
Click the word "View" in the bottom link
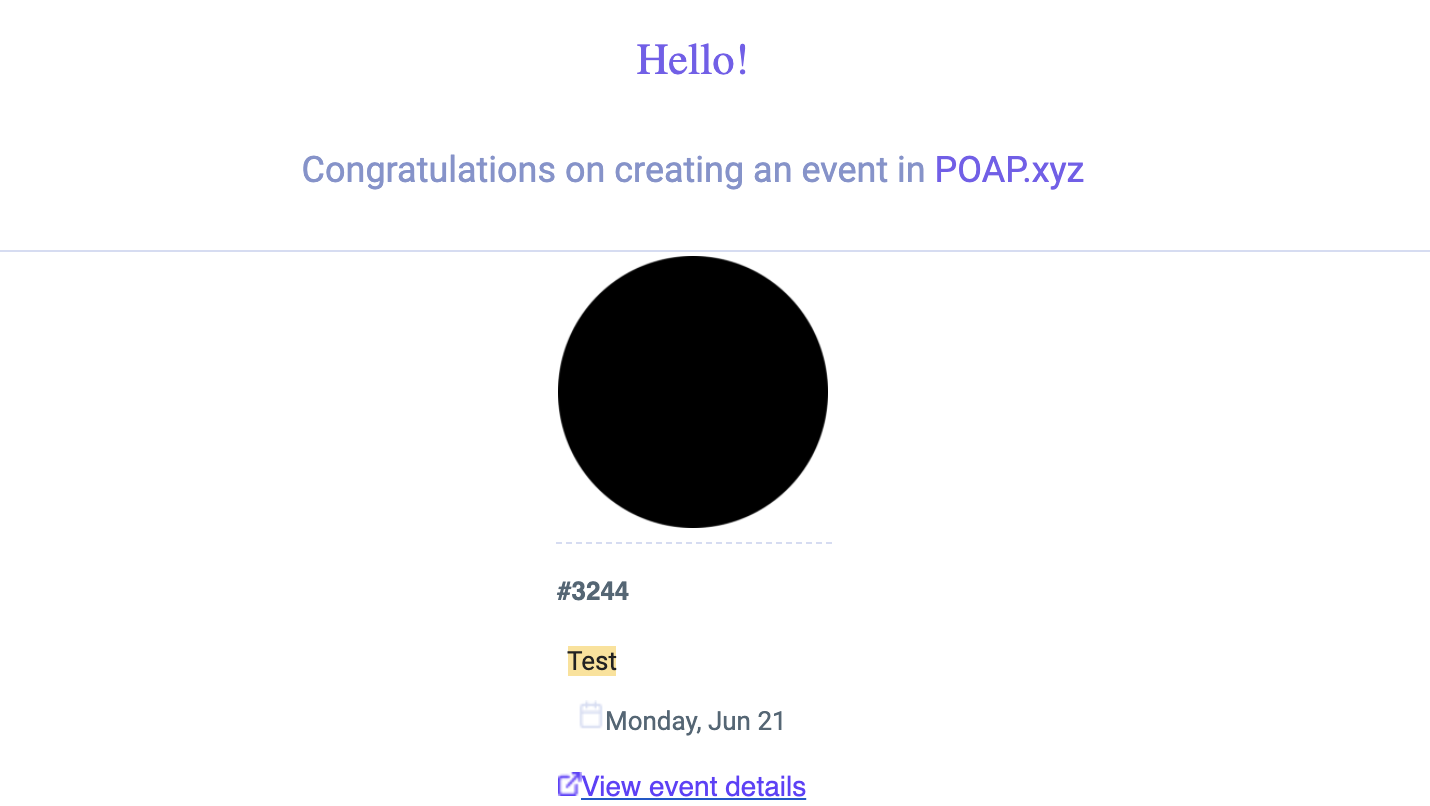coord(611,787)
